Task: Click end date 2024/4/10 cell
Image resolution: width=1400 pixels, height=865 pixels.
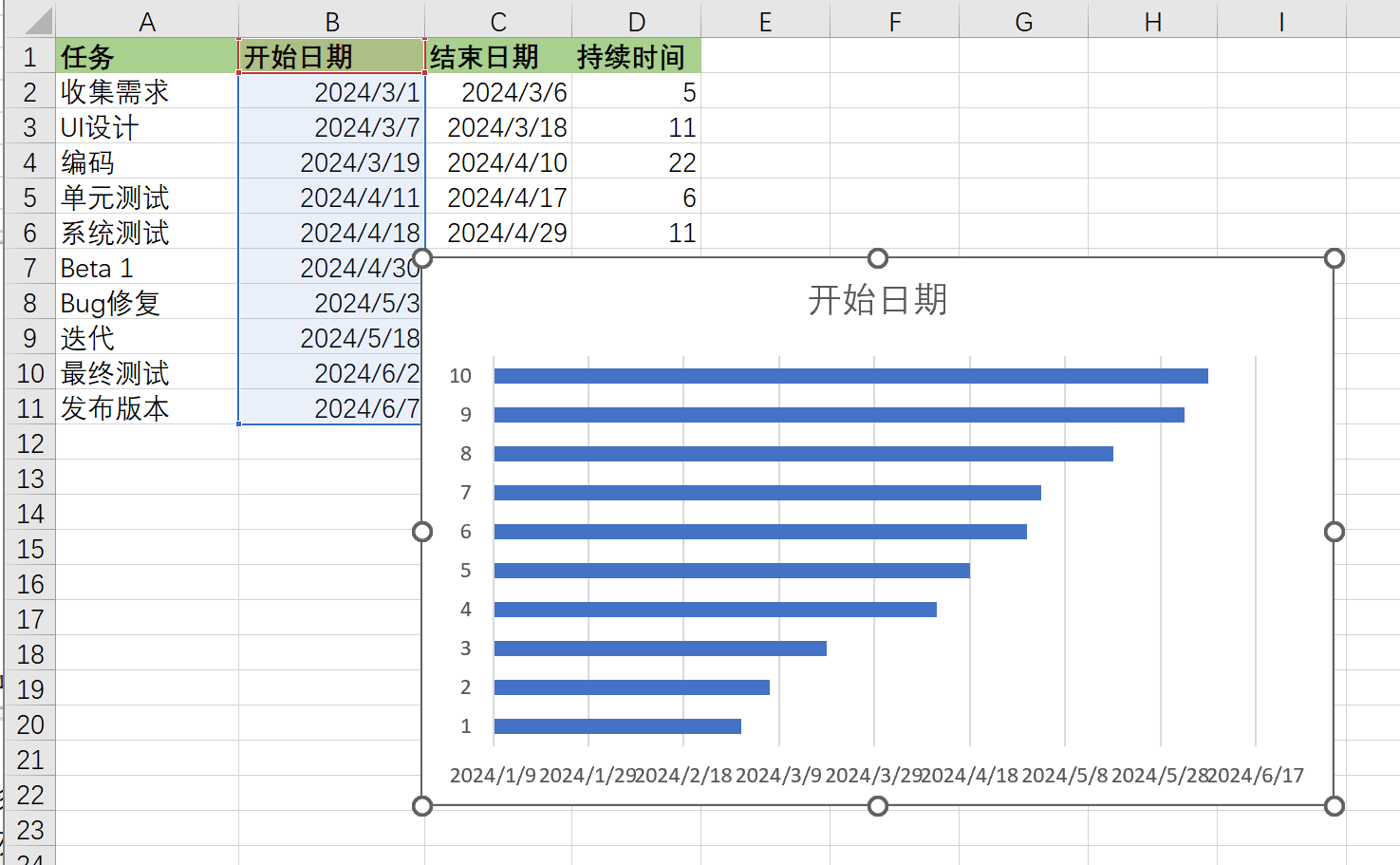Action: point(498,161)
